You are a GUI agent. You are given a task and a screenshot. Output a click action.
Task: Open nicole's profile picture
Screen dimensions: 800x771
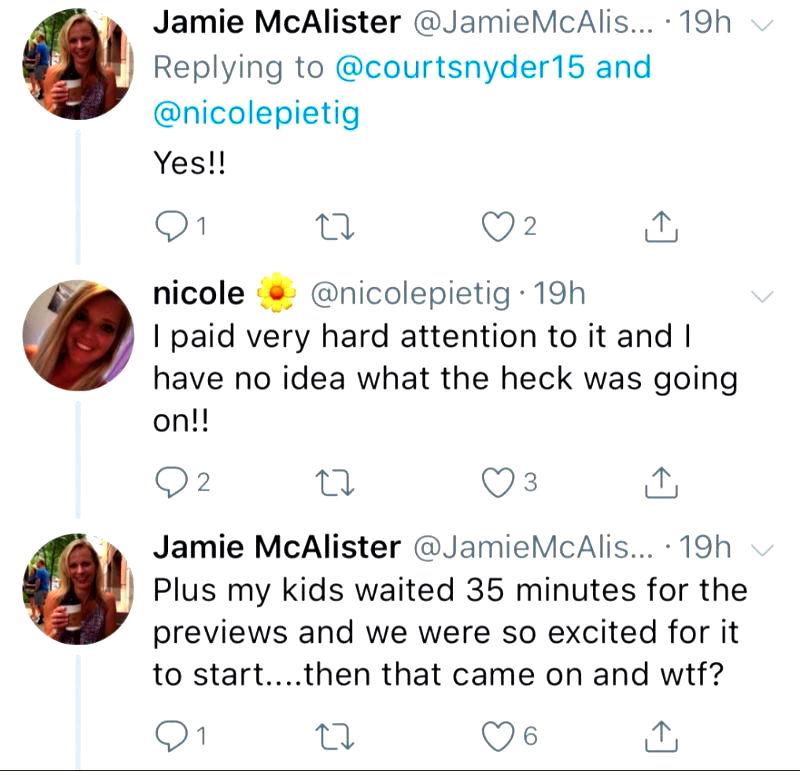[x=78, y=335]
